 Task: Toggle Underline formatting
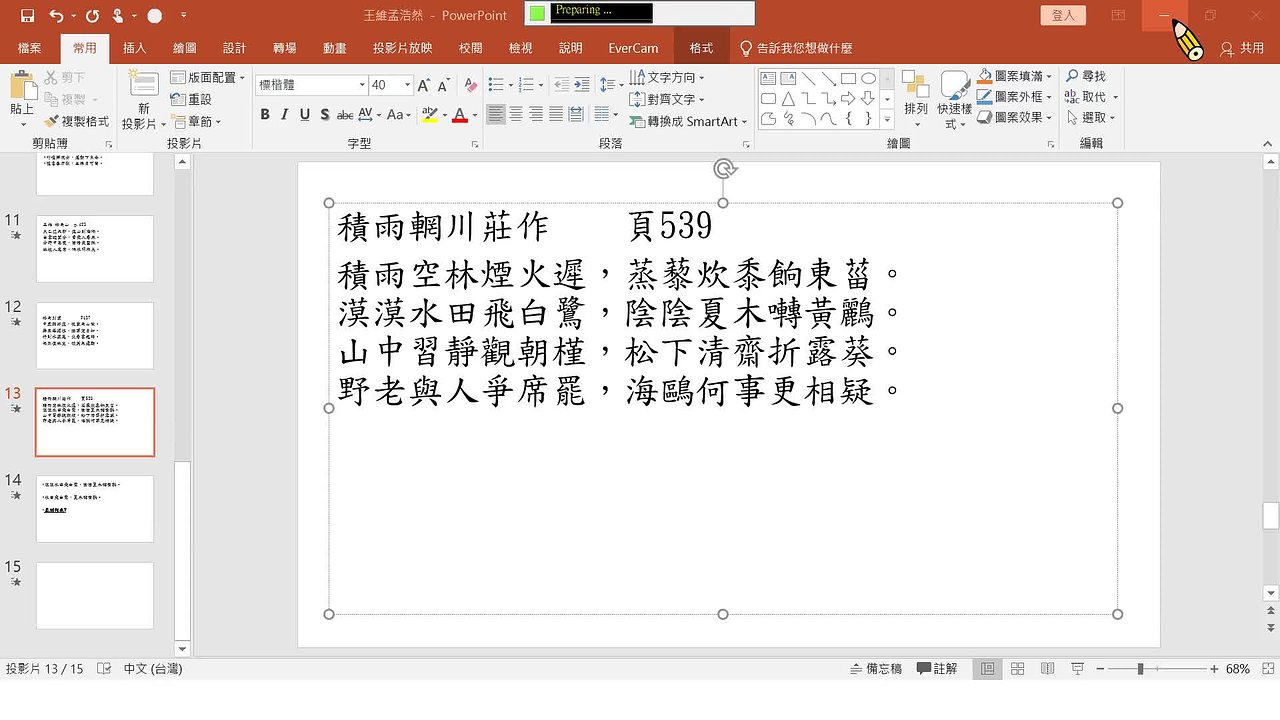point(305,115)
